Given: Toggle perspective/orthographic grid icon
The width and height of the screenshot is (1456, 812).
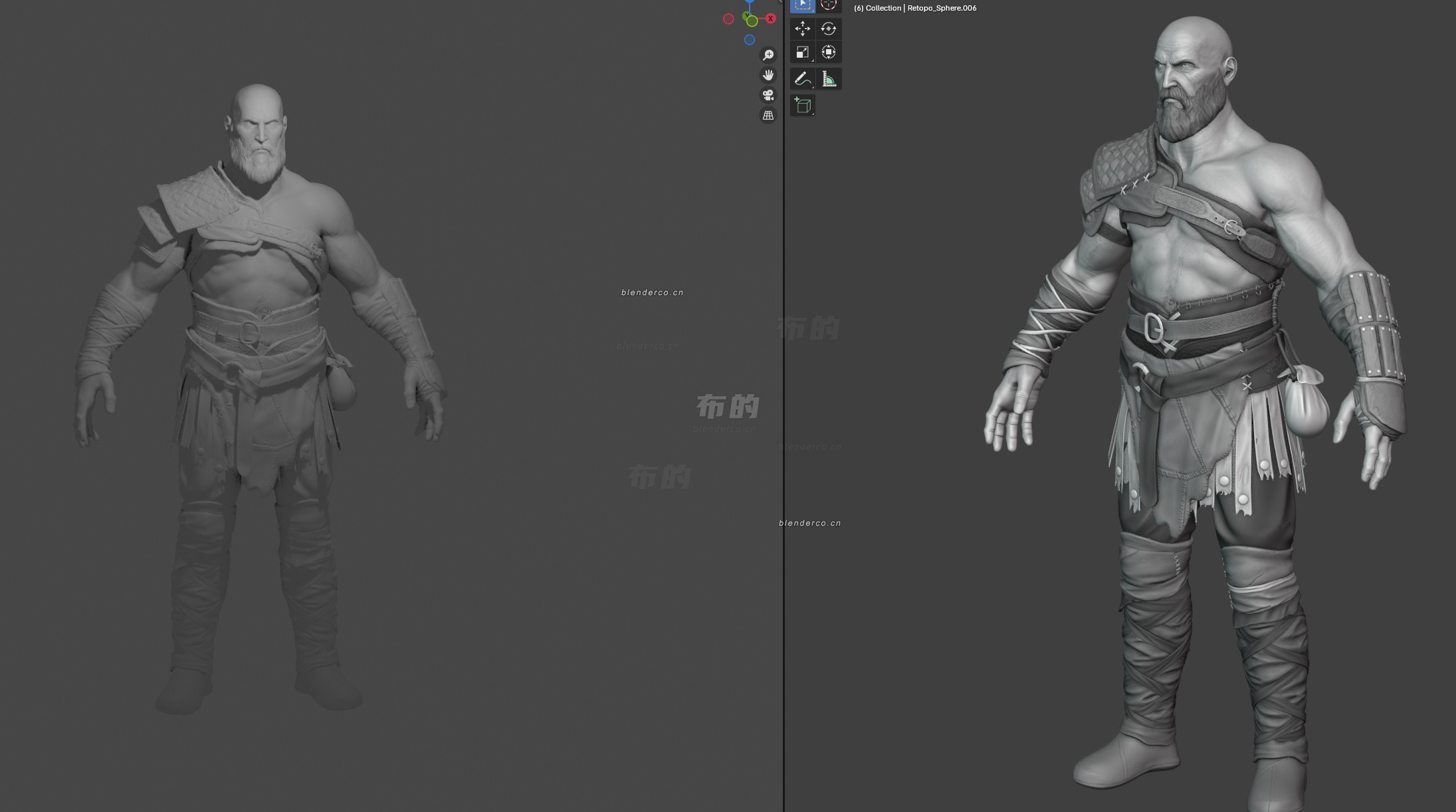Looking at the screenshot, I should (768, 115).
